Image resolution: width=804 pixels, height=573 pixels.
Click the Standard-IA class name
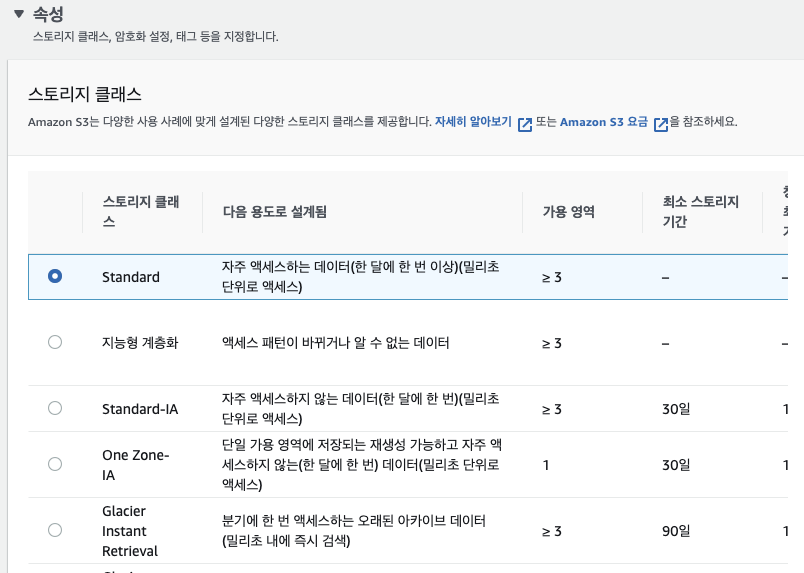140,409
